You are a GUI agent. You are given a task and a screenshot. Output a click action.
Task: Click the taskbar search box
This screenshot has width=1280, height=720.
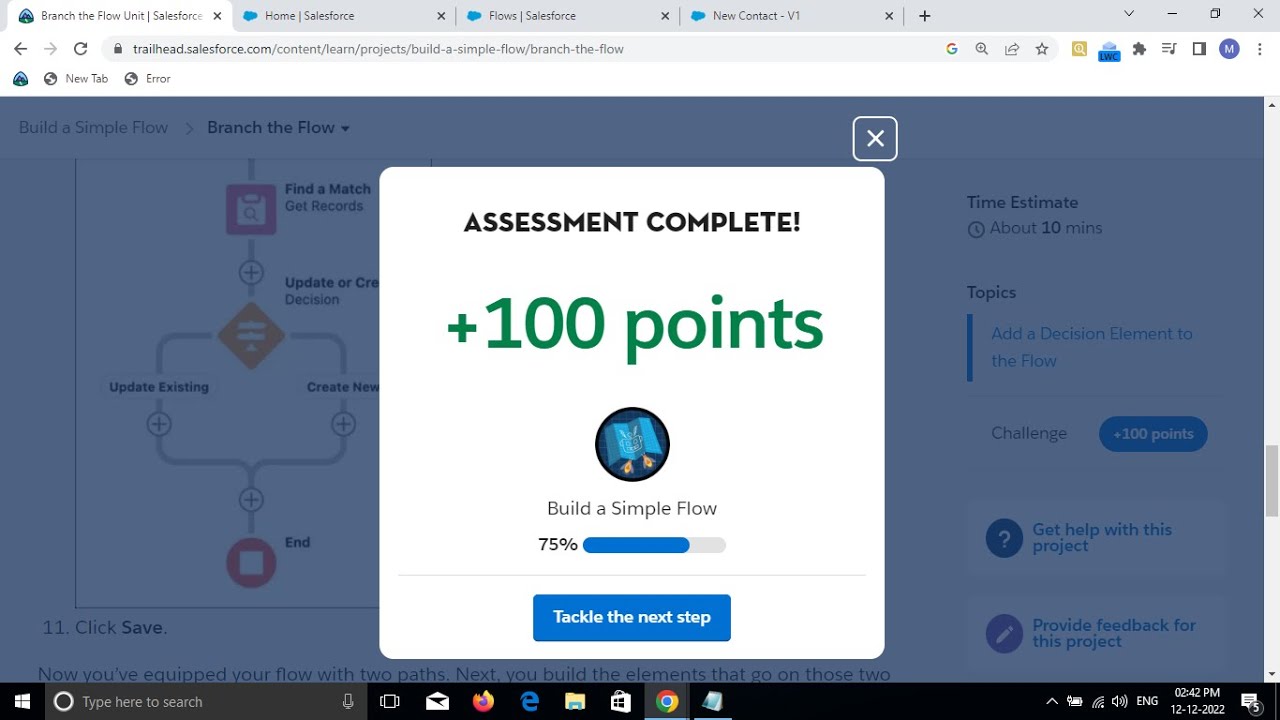click(x=204, y=701)
